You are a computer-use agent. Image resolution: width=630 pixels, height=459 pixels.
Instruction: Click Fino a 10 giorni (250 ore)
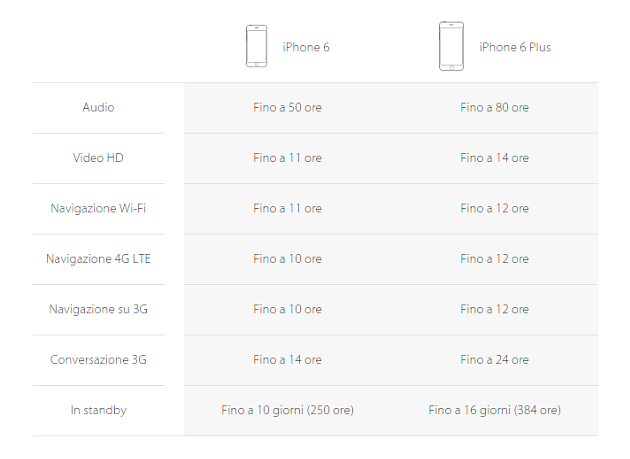(287, 410)
